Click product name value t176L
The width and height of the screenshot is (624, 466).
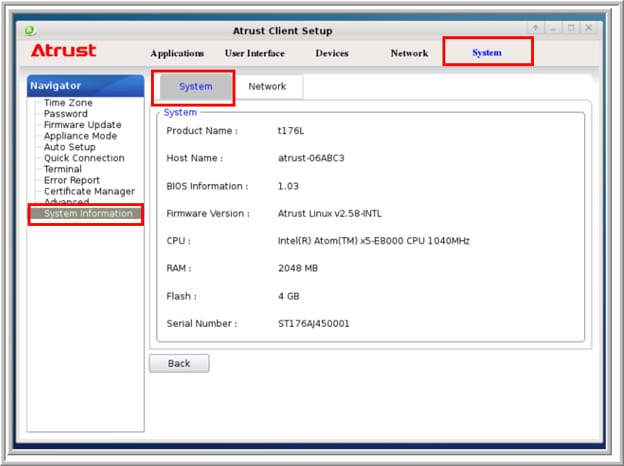click(291, 131)
